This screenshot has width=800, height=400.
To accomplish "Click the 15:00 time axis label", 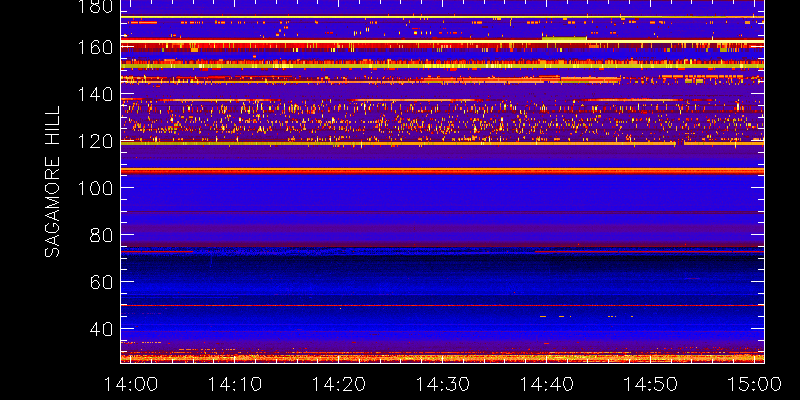I will [x=755, y=384].
